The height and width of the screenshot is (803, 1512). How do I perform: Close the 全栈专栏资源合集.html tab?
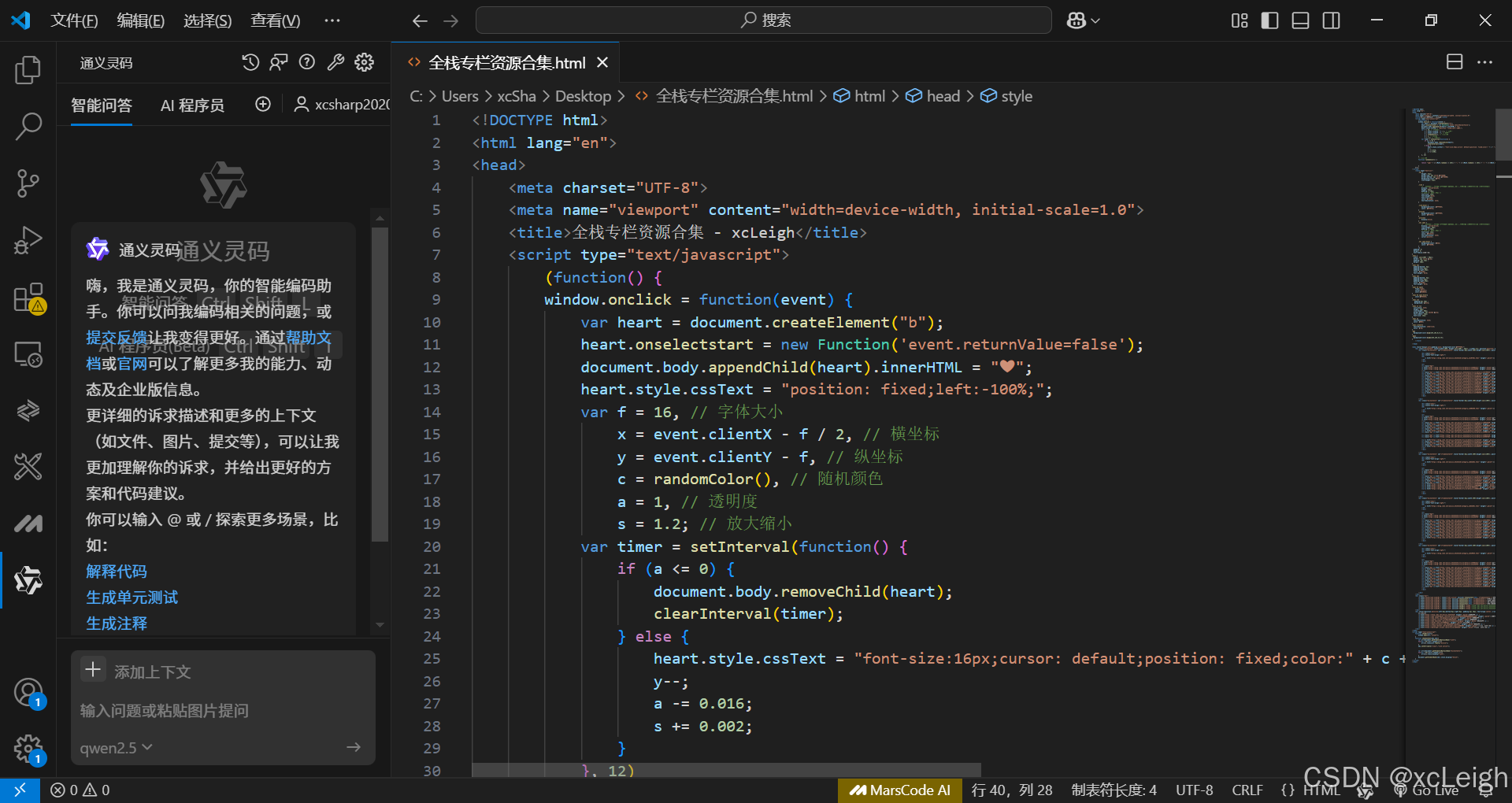[x=602, y=62]
